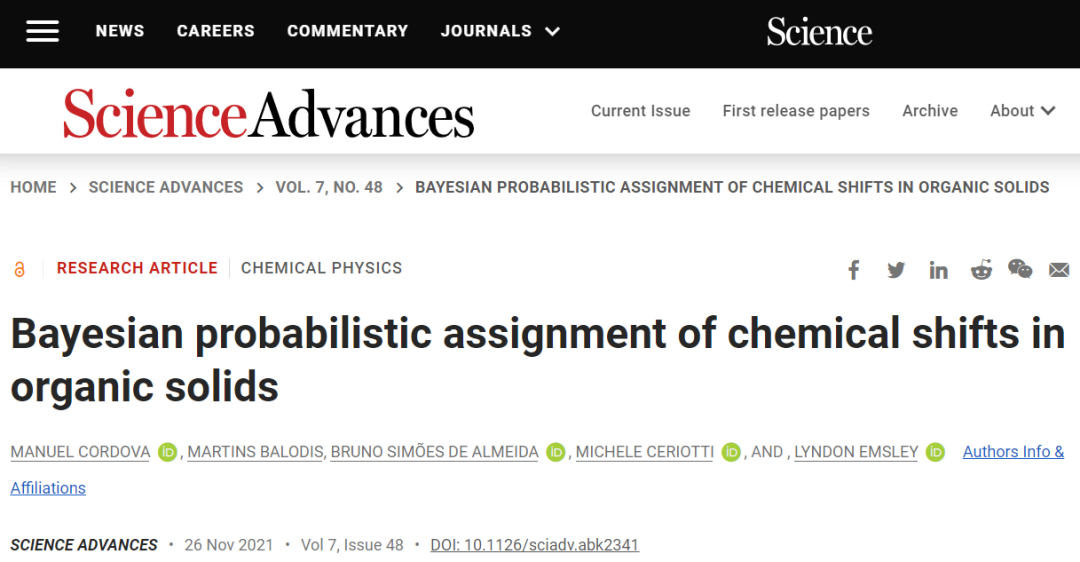The width and height of the screenshot is (1080, 562).
Task: Click Manuel Cordova's ORCID iD icon
Action: pos(167,452)
